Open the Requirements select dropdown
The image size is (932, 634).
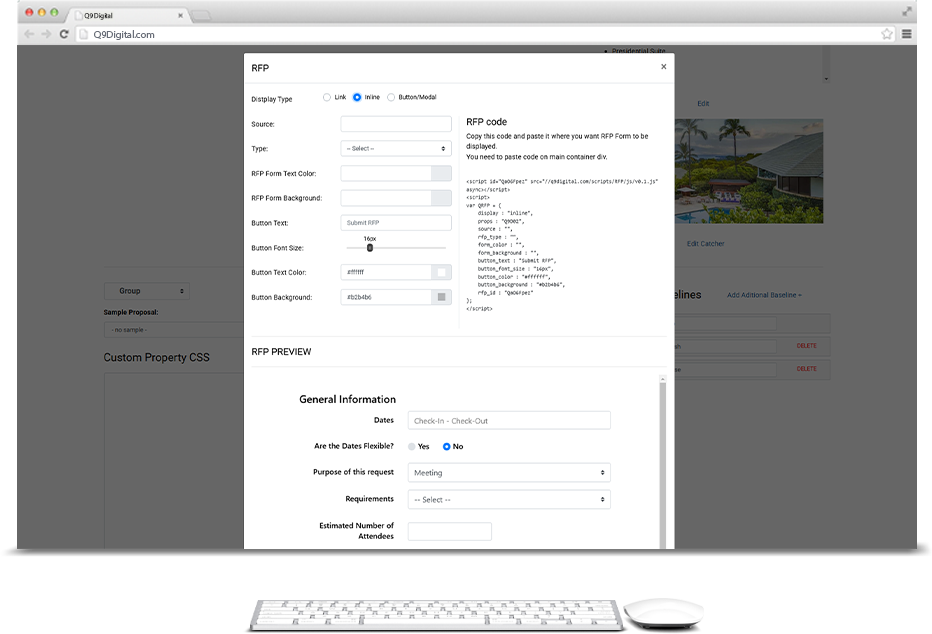coord(509,500)
